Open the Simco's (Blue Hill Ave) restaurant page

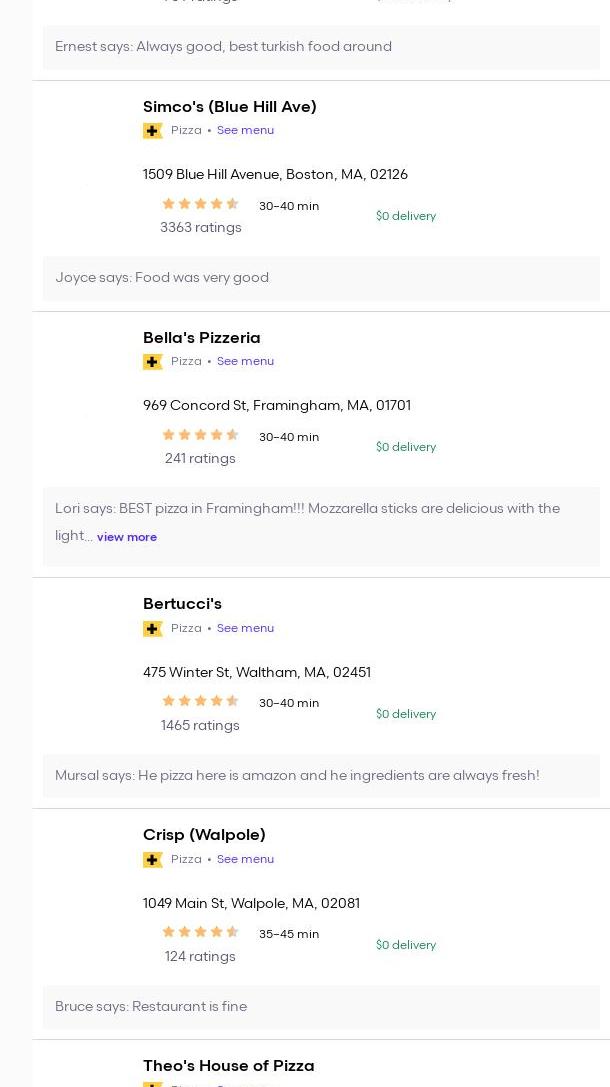click(229, 107)
